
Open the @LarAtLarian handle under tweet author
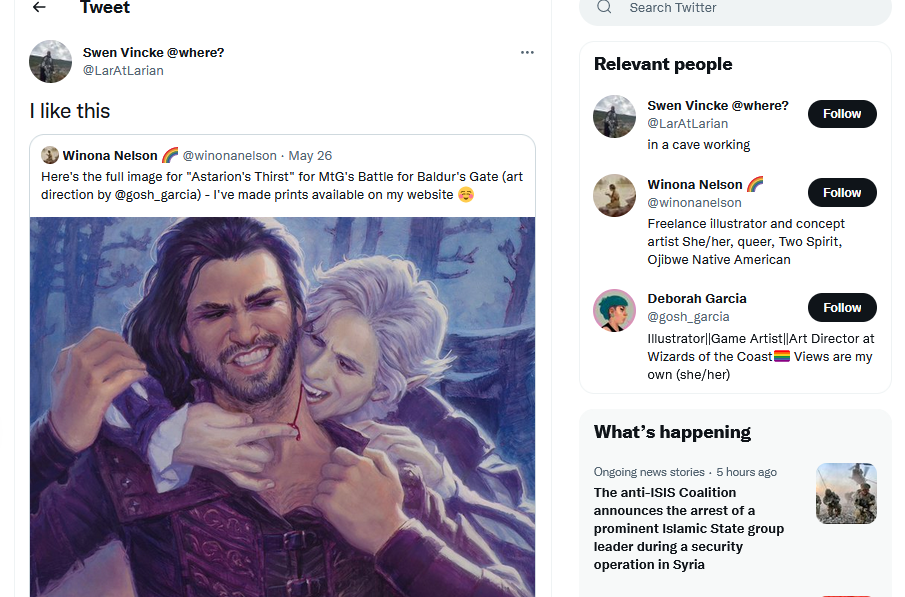[x=123, y=71]
